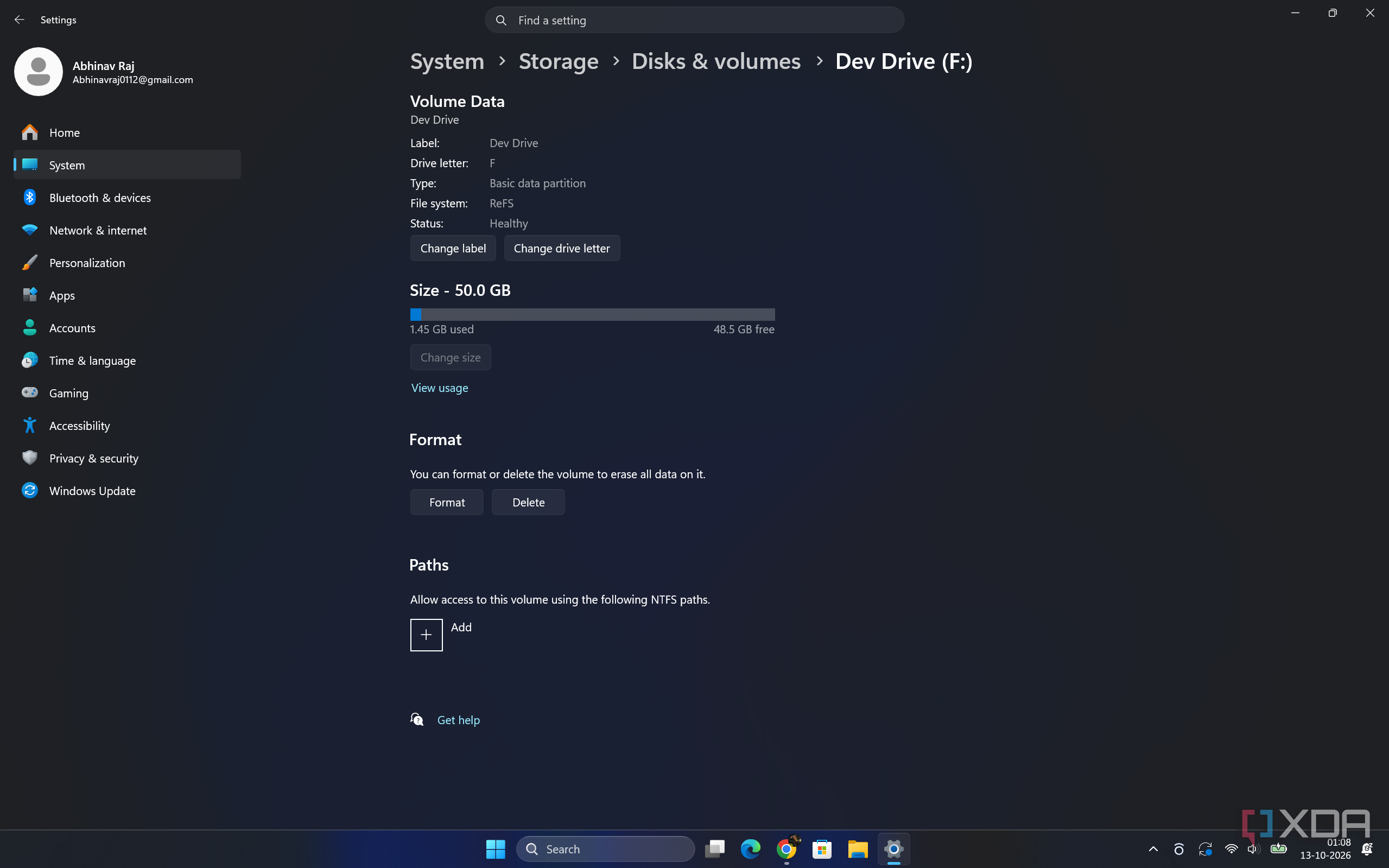Click the plus Add path icon

[x=427, y=635]
